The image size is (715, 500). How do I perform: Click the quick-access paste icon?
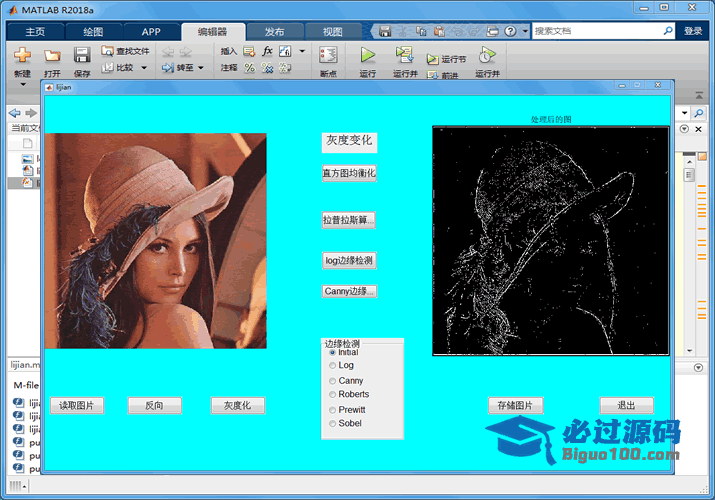point(439,31)
